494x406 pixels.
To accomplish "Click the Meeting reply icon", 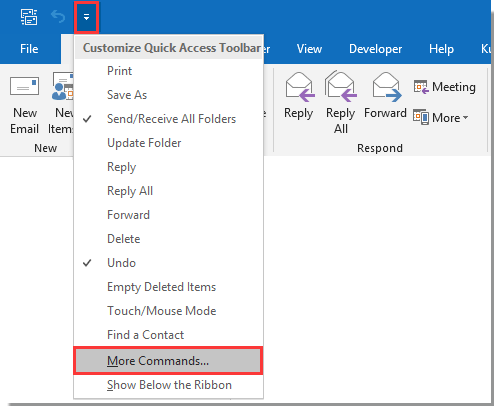I will (x=421, y=87).
